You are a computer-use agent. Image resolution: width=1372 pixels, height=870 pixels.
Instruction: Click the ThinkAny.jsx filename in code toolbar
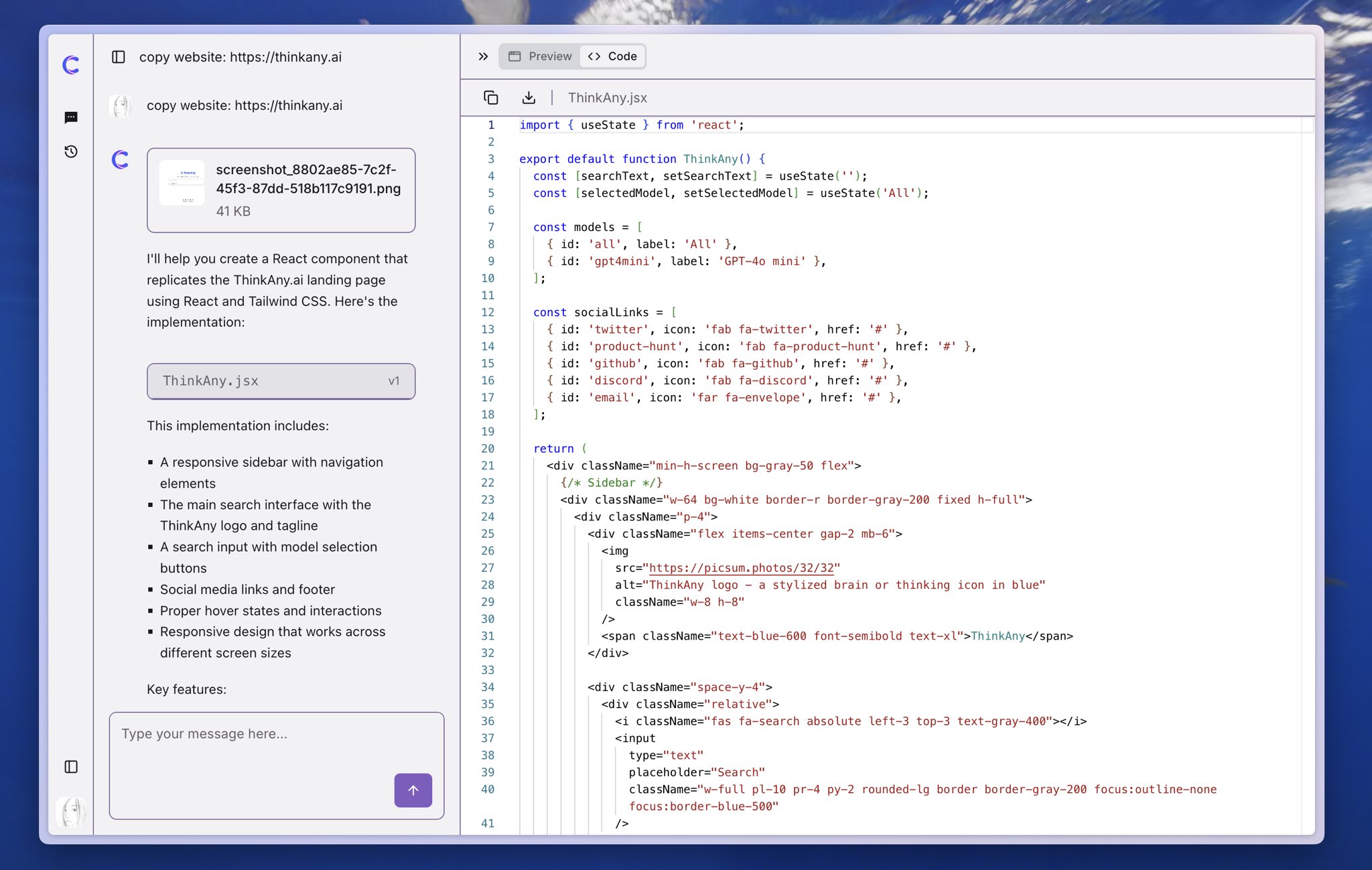[x=607, y=98]
